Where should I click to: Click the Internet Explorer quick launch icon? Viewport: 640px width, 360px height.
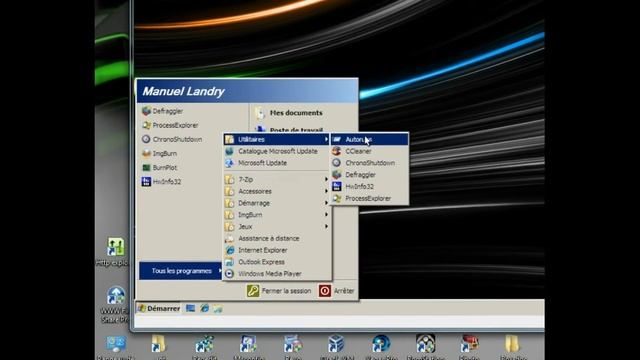pos(204,309)
